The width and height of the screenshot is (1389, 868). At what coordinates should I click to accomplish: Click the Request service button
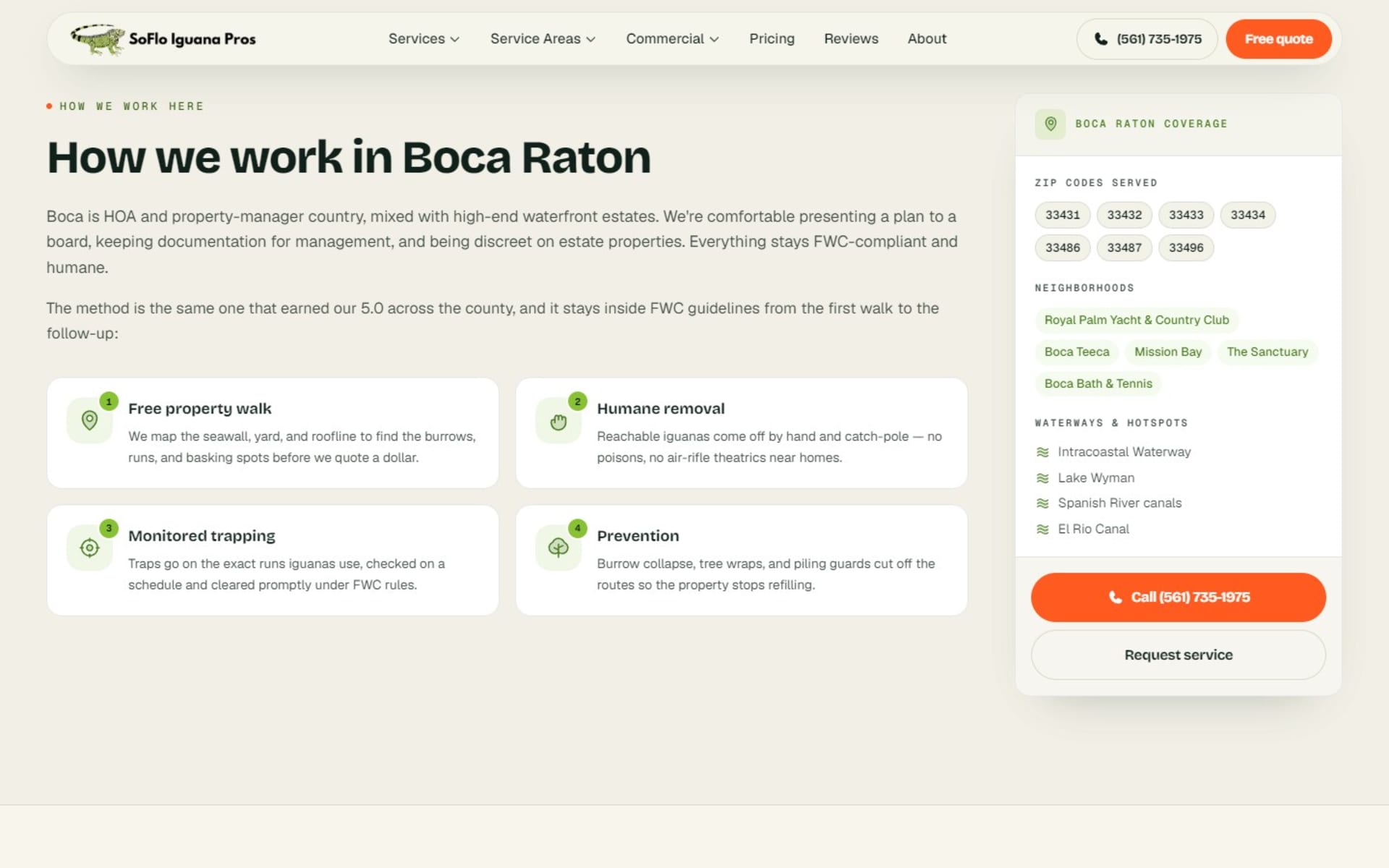pyautogui.click(x=1178, y=655)
